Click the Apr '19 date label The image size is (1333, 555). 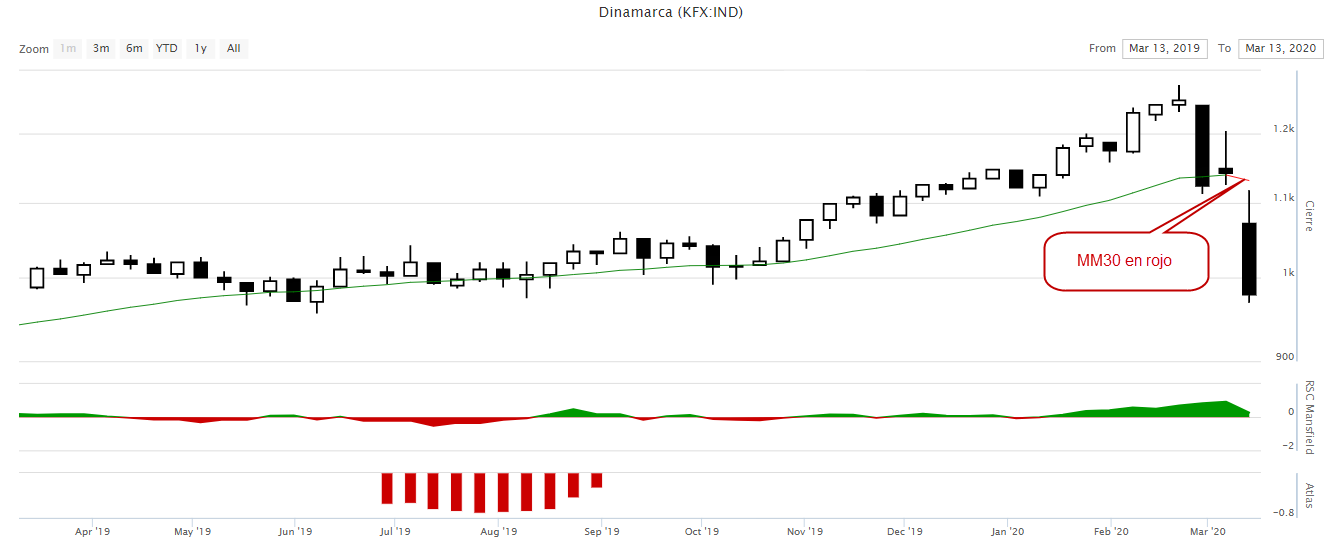point(92,532)
